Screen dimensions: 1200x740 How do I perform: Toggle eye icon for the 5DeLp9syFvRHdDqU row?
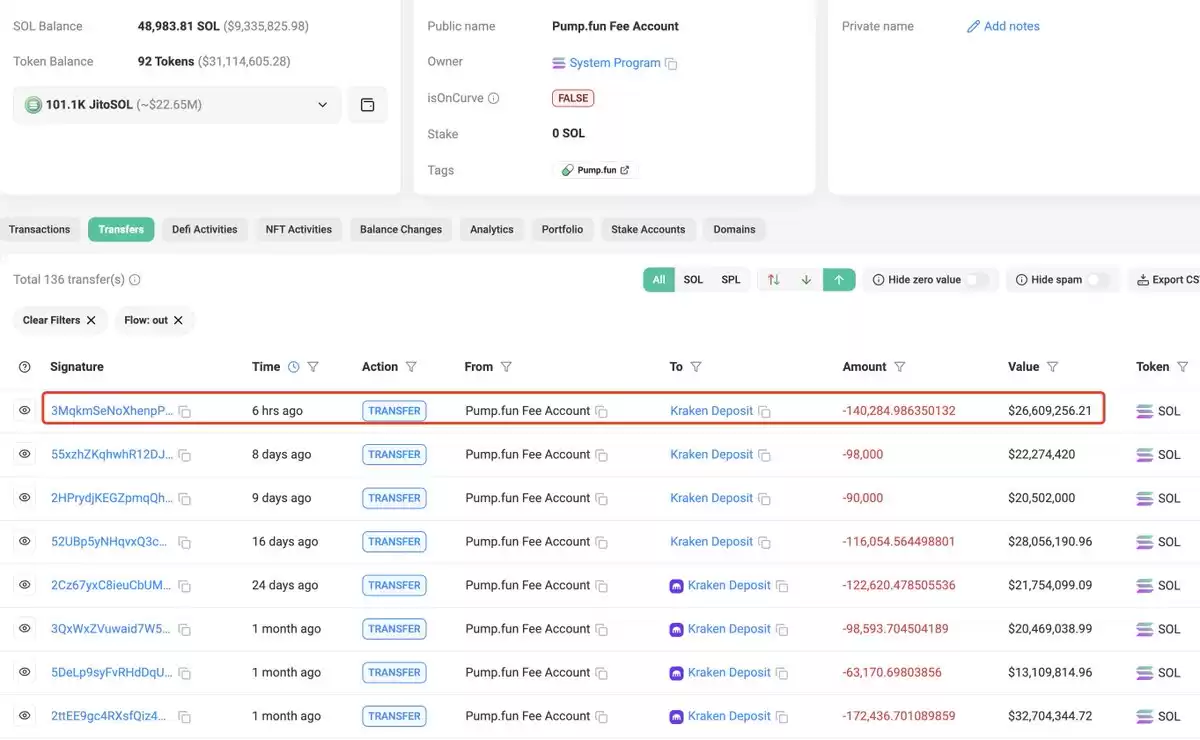[25, 672]
